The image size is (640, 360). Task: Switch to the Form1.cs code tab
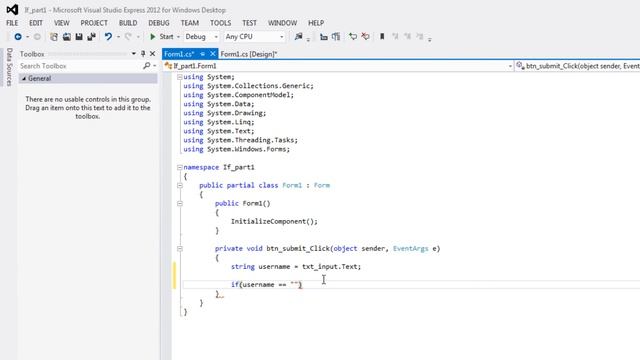179,54
